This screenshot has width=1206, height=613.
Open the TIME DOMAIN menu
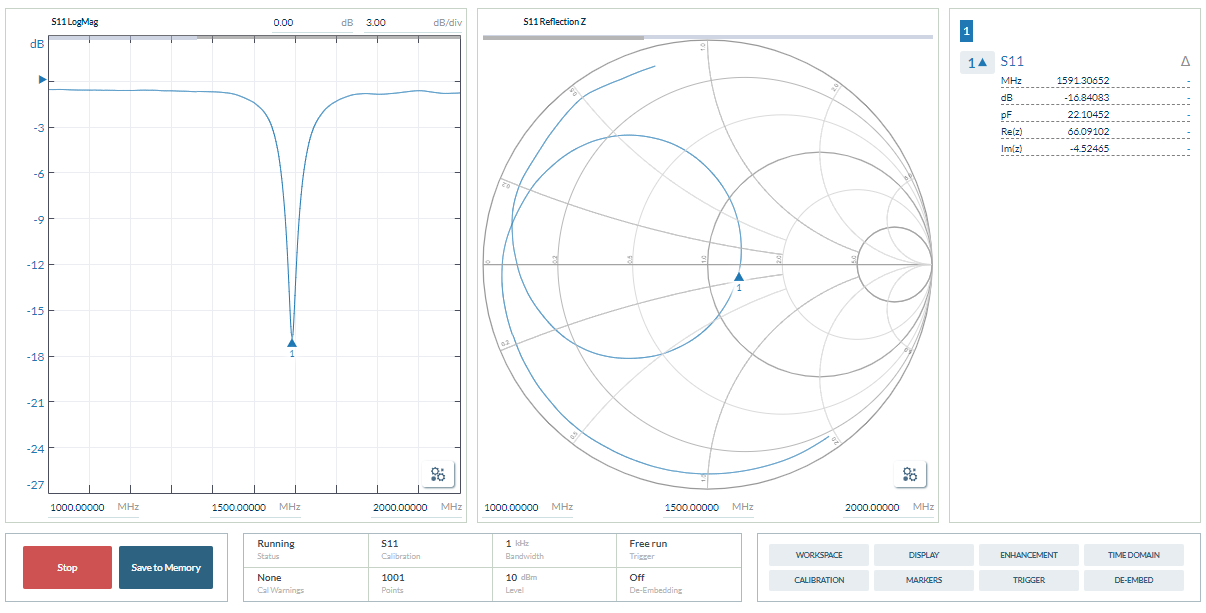1134,555
